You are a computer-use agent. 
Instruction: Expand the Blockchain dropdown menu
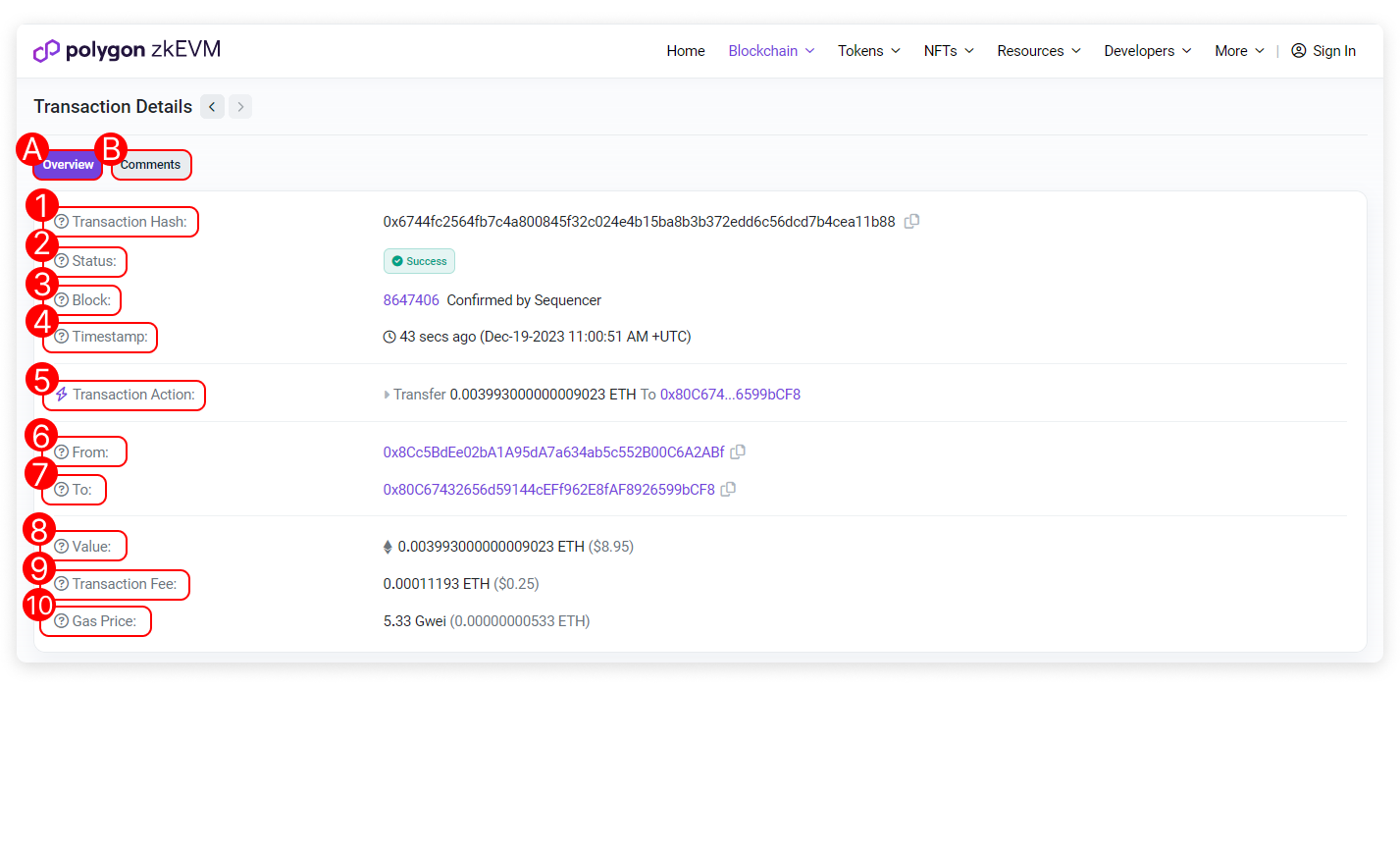click(771, 51)
